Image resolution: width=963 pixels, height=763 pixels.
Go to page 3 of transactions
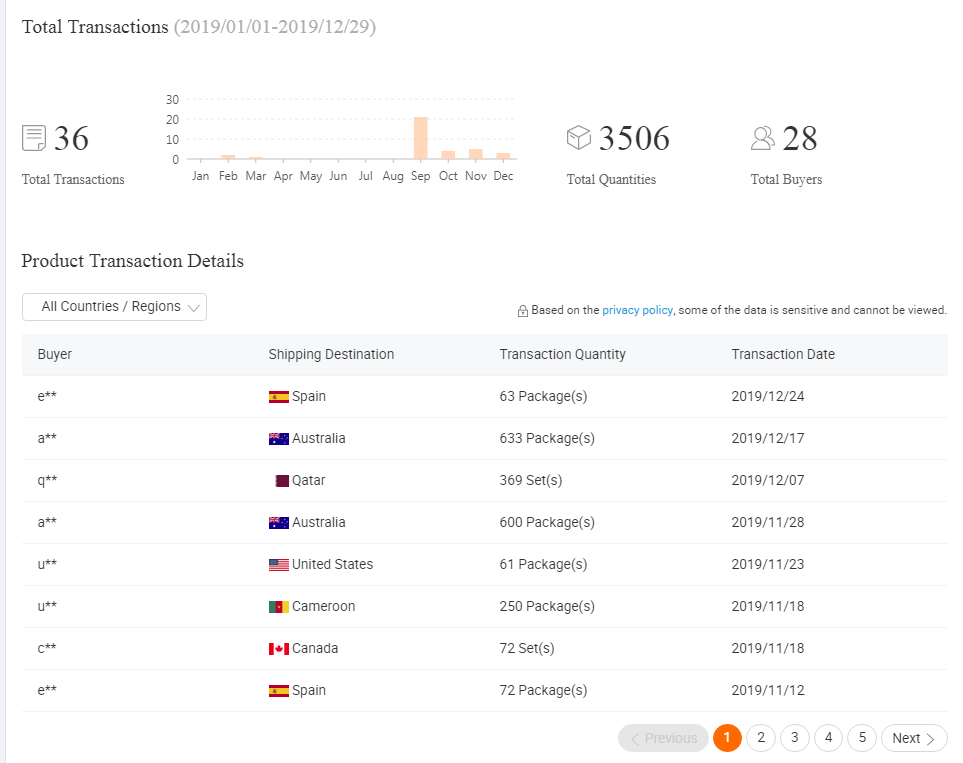[795, 738]
